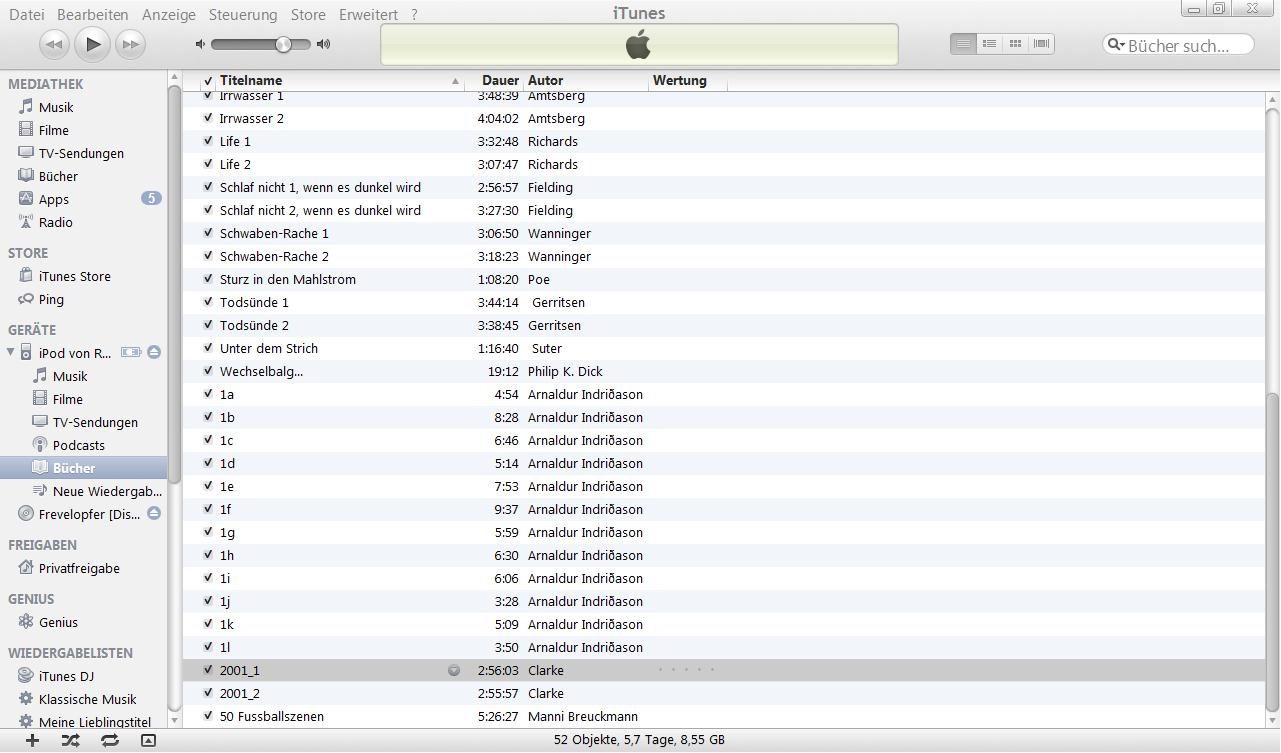Viewport: 1281px width, 753px height.
Task: Mute via the low-volume speaker icon
Action: coord(200,44)
